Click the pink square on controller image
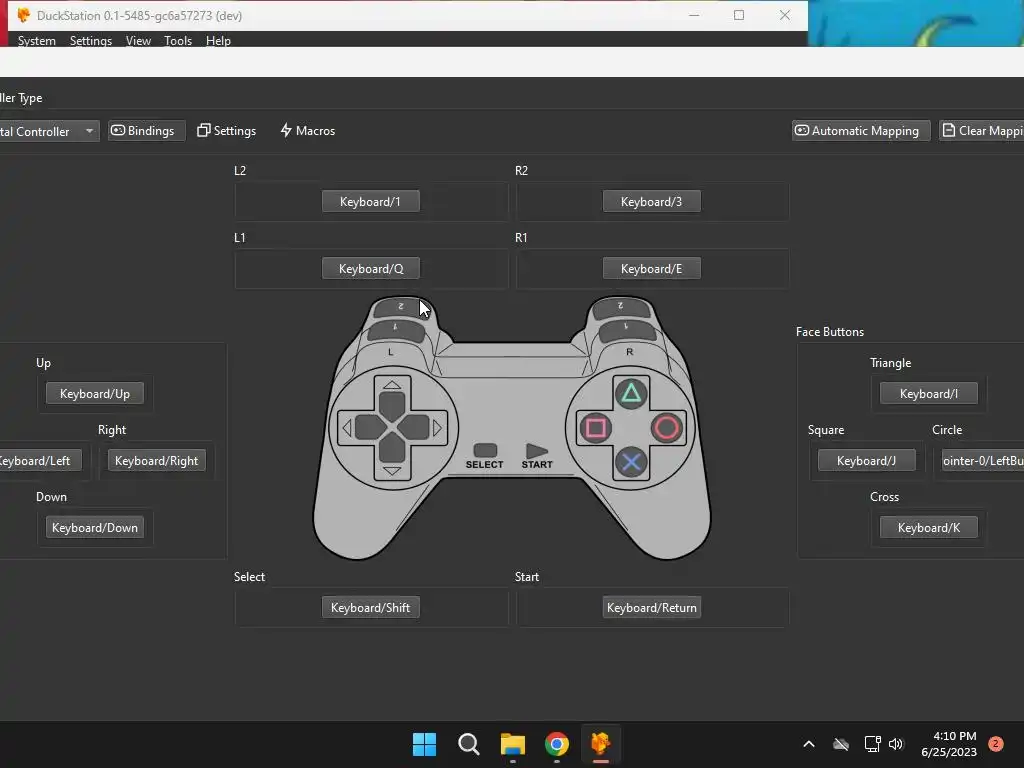Screen dimensions: 1024x768 point(596,428)
